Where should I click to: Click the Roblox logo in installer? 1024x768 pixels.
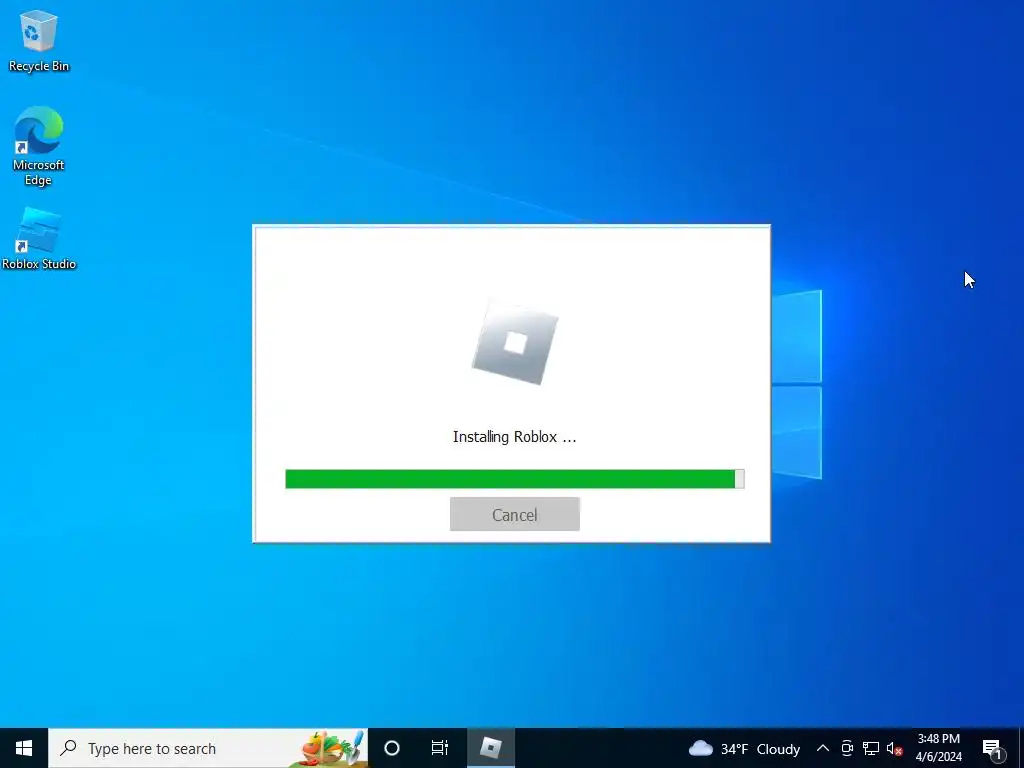point(515,344)
